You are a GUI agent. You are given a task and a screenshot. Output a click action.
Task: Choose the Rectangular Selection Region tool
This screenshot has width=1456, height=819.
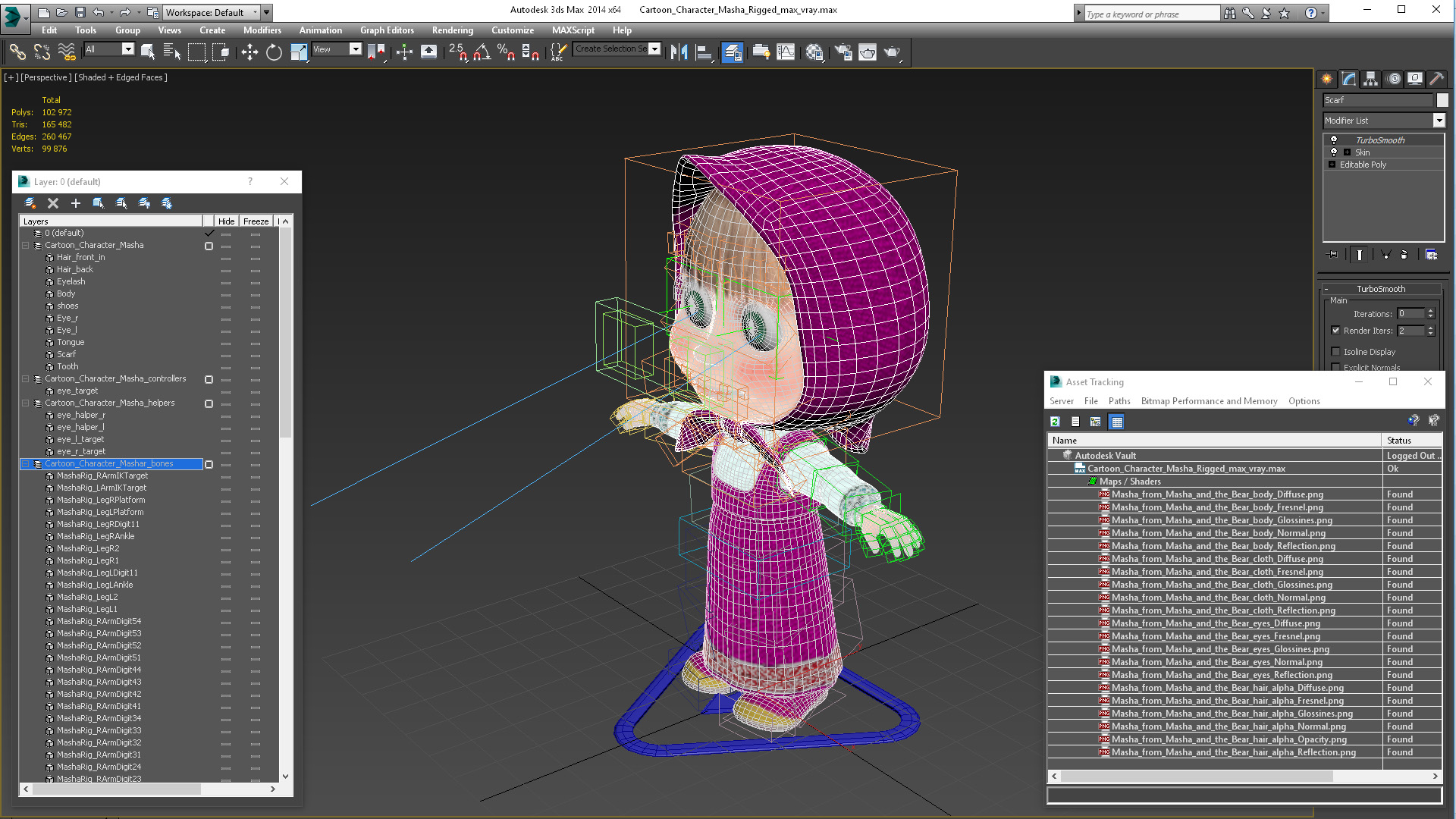pyautogui.click(x=196, y=52)
